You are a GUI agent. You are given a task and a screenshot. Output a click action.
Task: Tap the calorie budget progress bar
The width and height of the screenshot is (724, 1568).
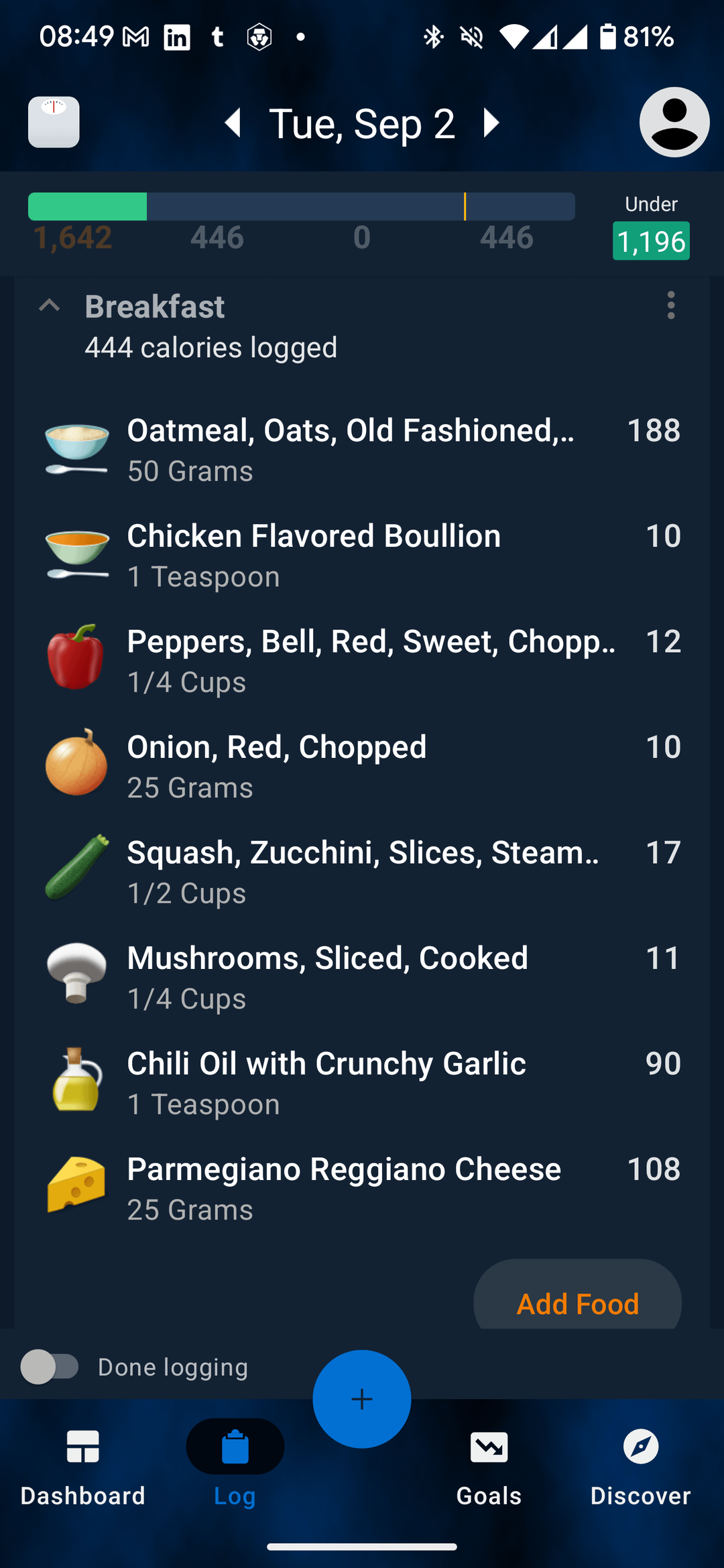[x=302, y=206]
